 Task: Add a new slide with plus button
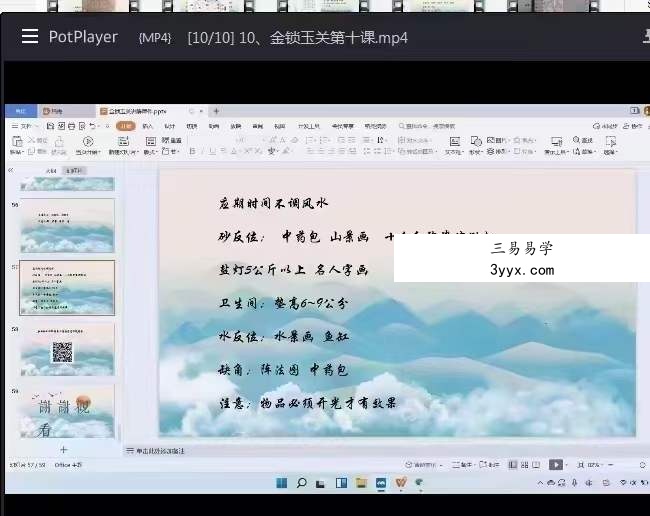click(x=63, y=449)
